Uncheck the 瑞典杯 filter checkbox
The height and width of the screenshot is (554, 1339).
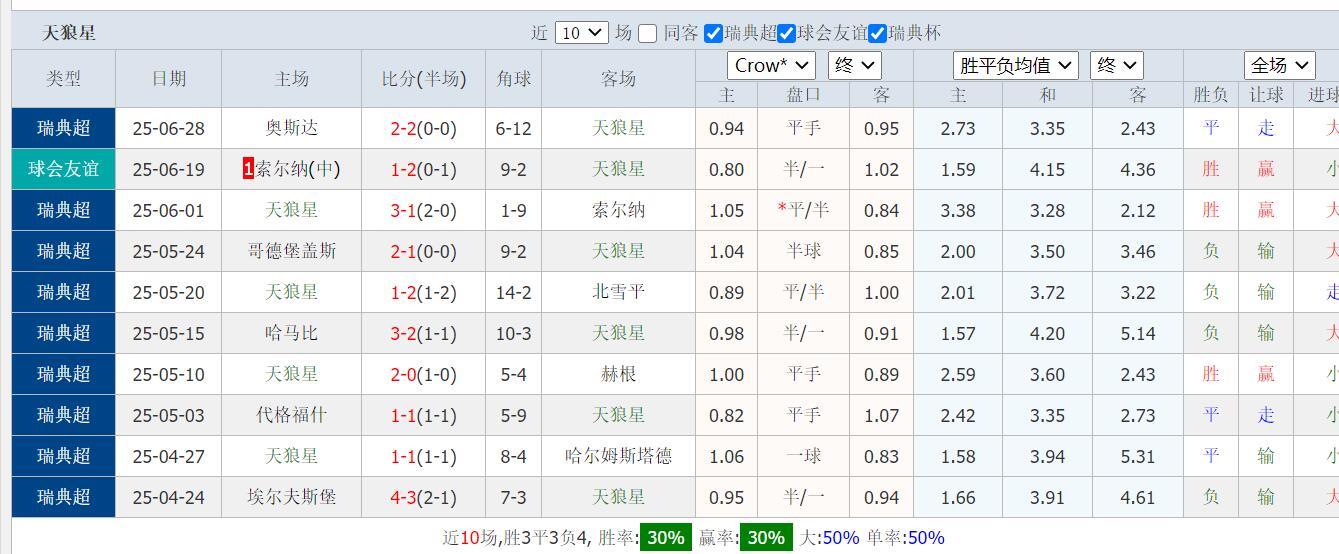coord(877,33)
